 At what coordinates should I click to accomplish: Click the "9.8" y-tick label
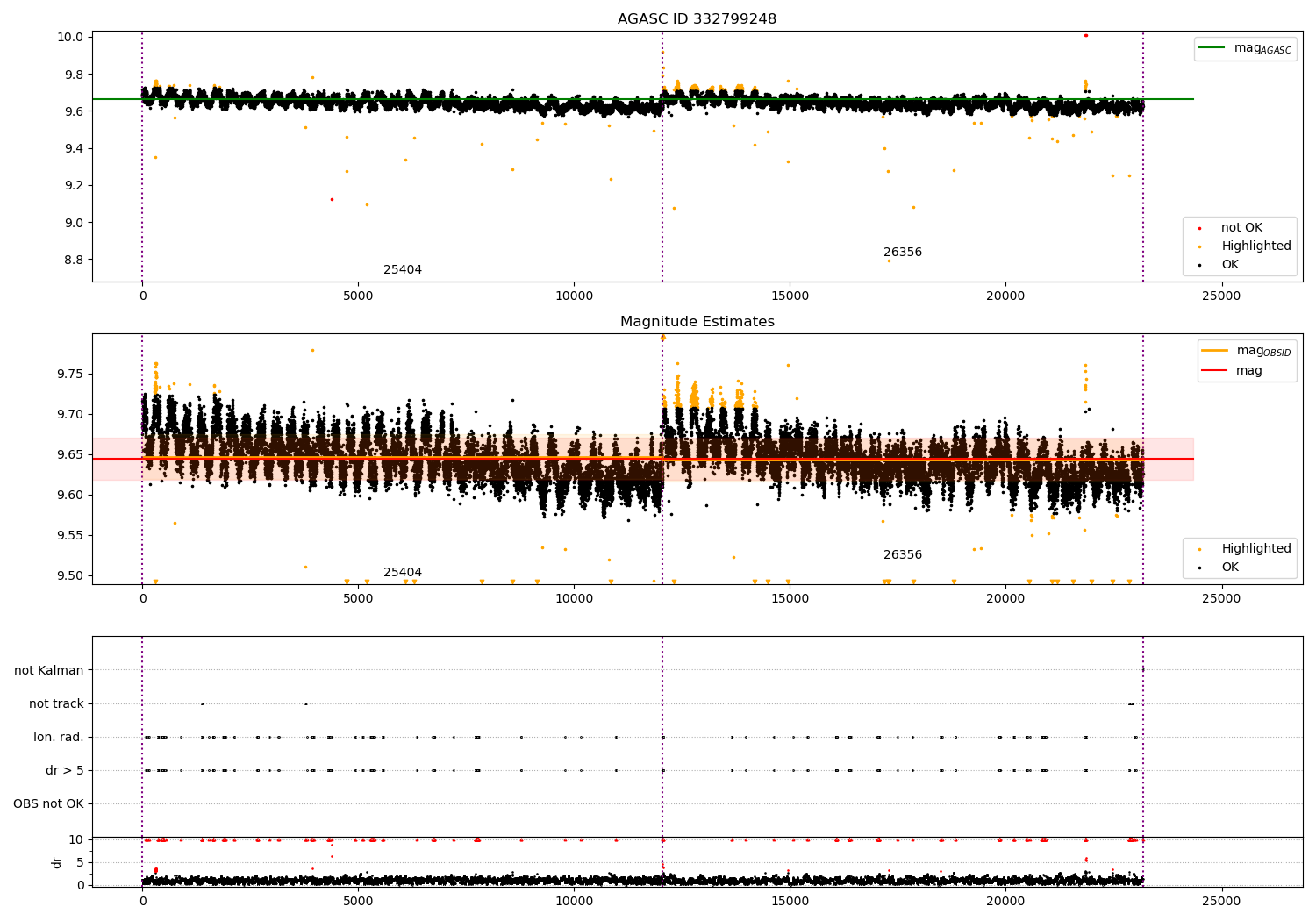[x=75, y=75]
